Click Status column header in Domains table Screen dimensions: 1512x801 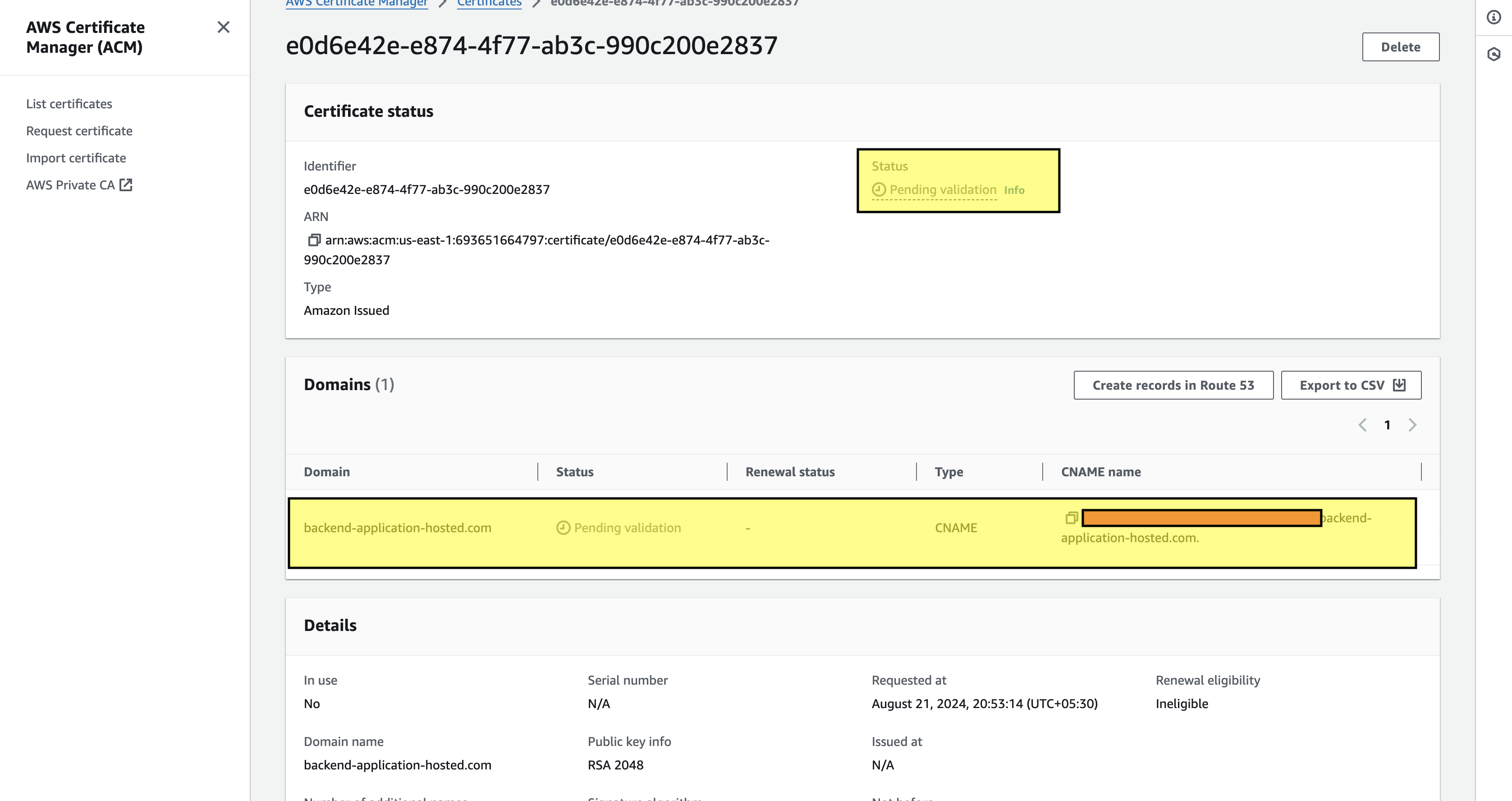pos(575,472)
